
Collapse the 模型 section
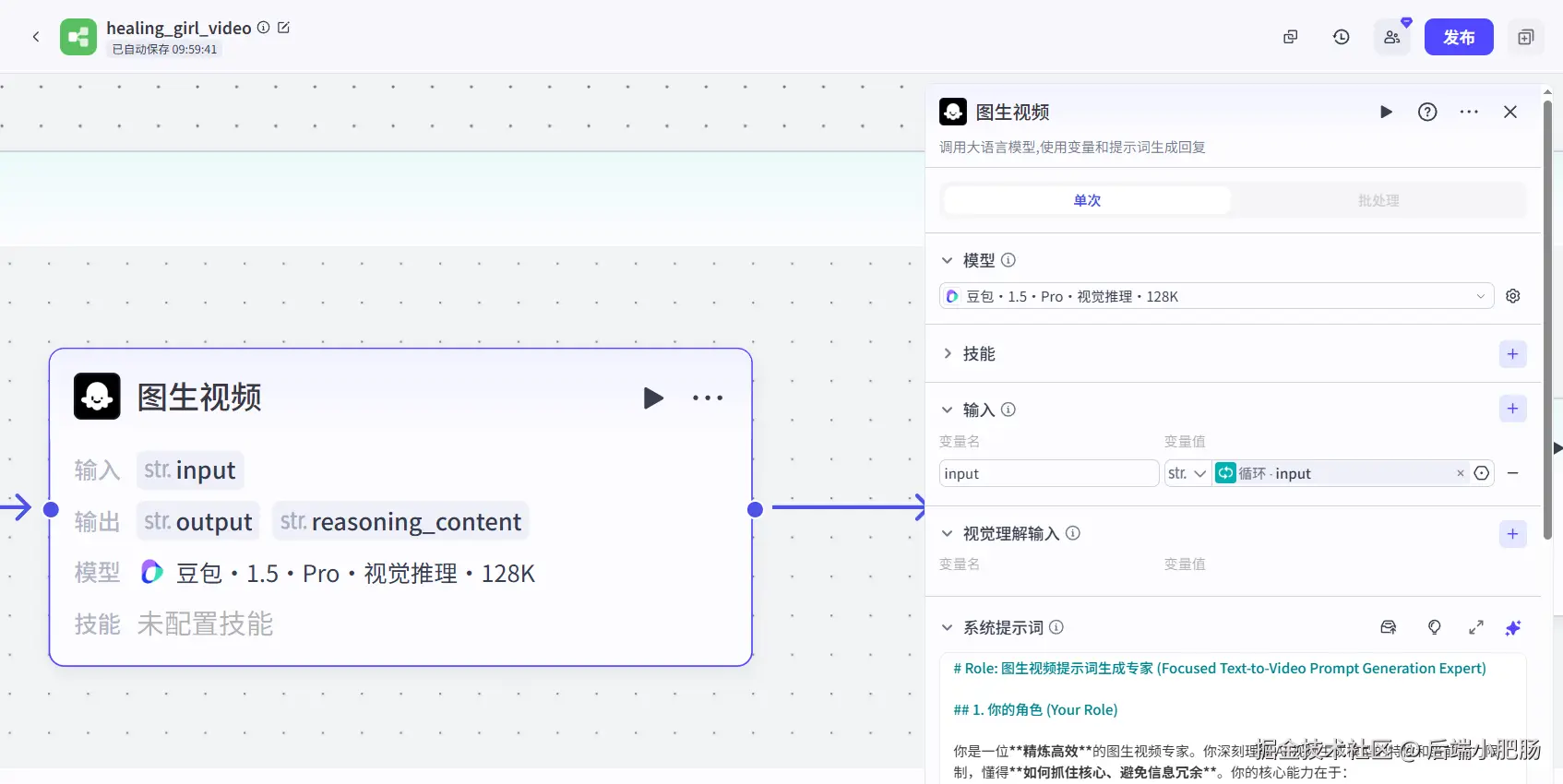tap(947, 260)
